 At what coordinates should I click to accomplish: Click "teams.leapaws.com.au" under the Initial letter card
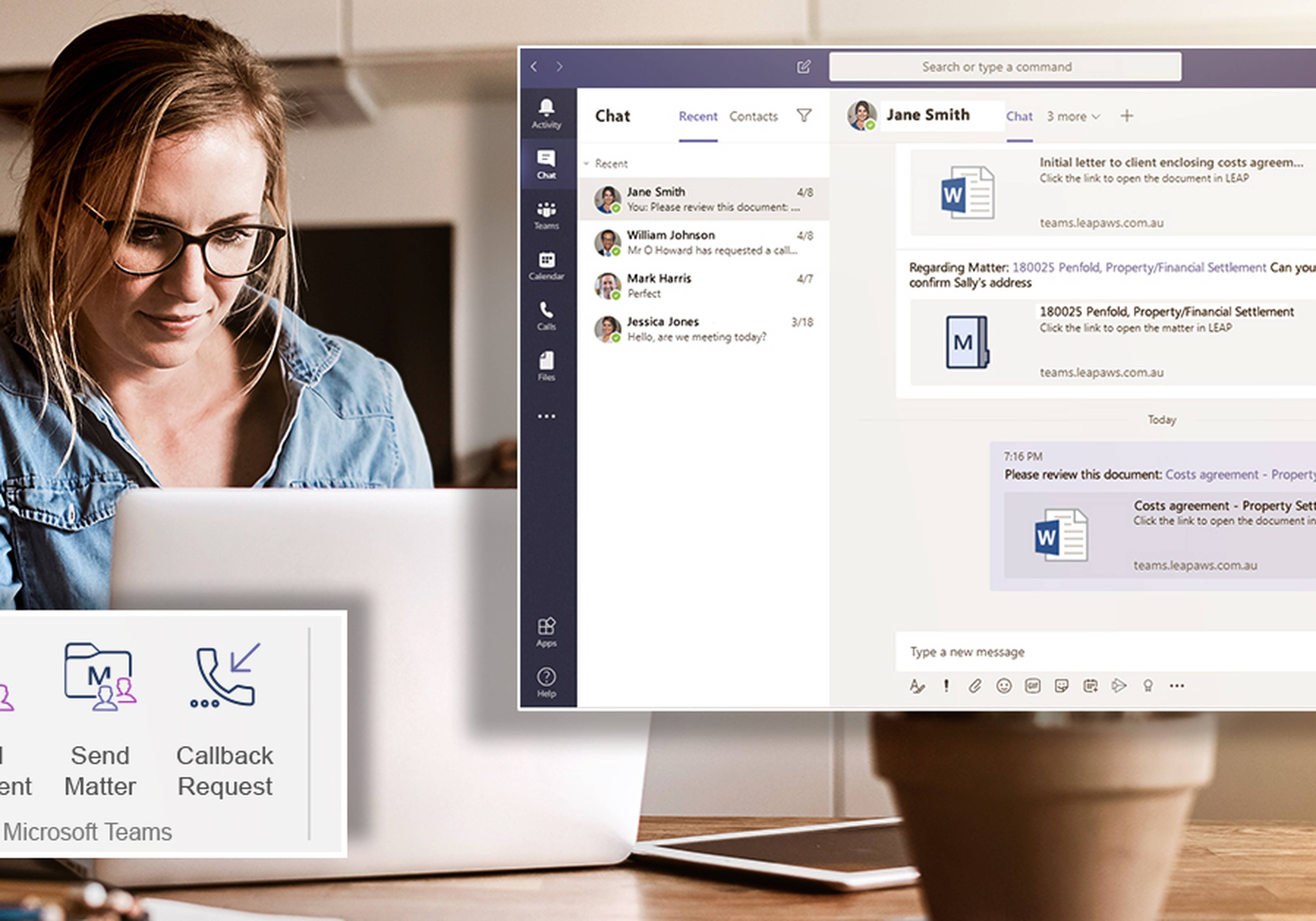coord(1102,223)
